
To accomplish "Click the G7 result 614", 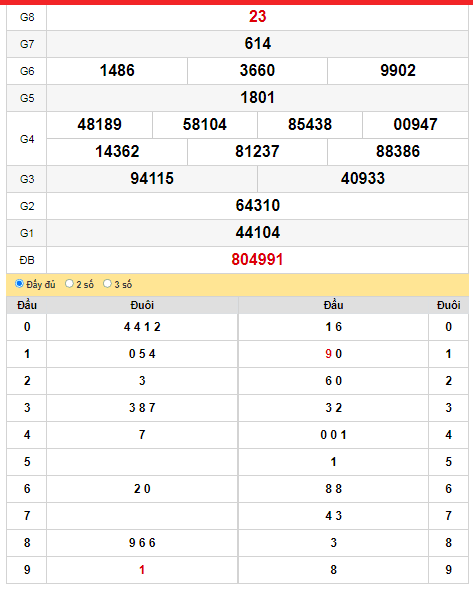I will pos(257,44).
